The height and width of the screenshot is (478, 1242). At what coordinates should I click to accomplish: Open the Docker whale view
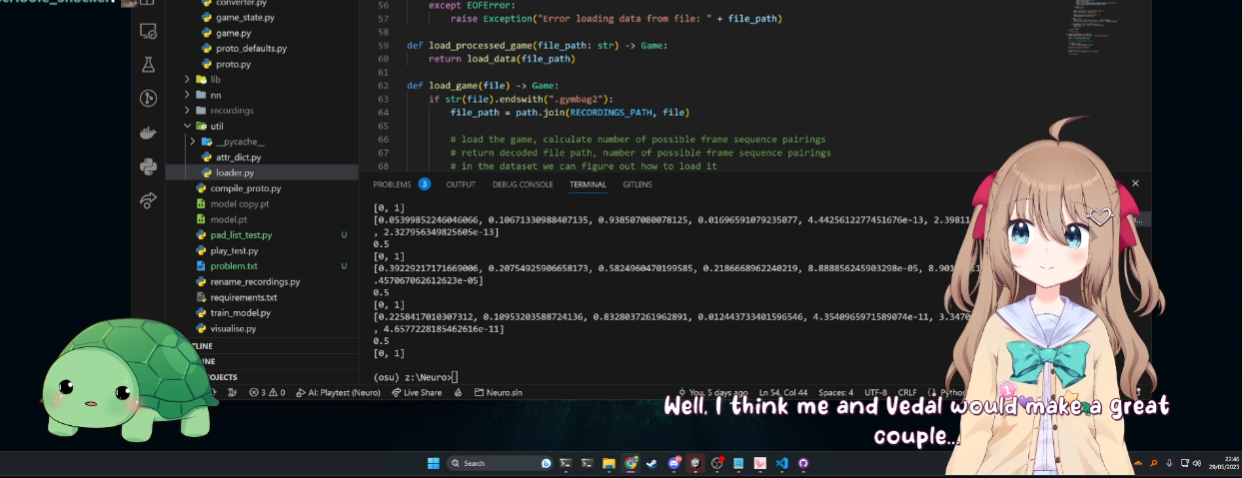[x=148, y=132]
